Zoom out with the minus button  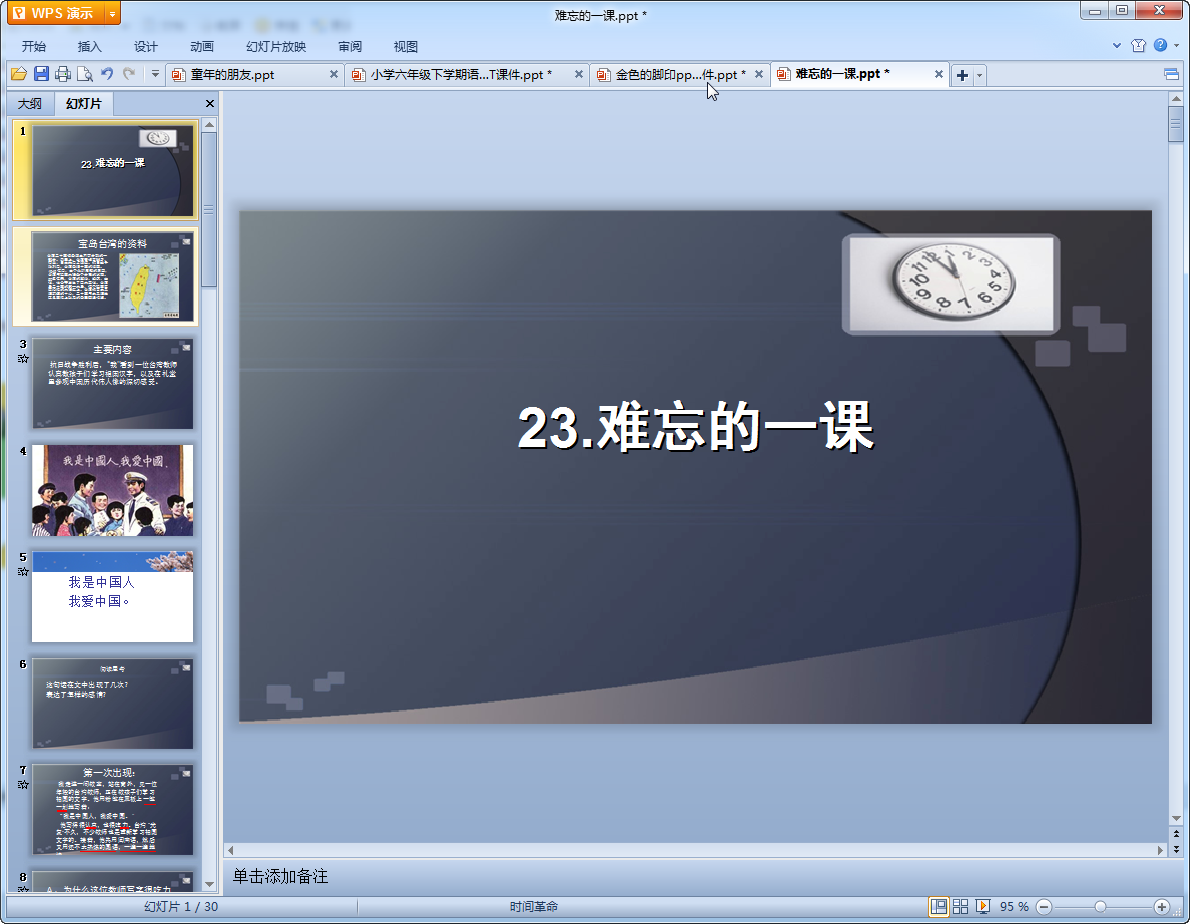[1044, 907]
